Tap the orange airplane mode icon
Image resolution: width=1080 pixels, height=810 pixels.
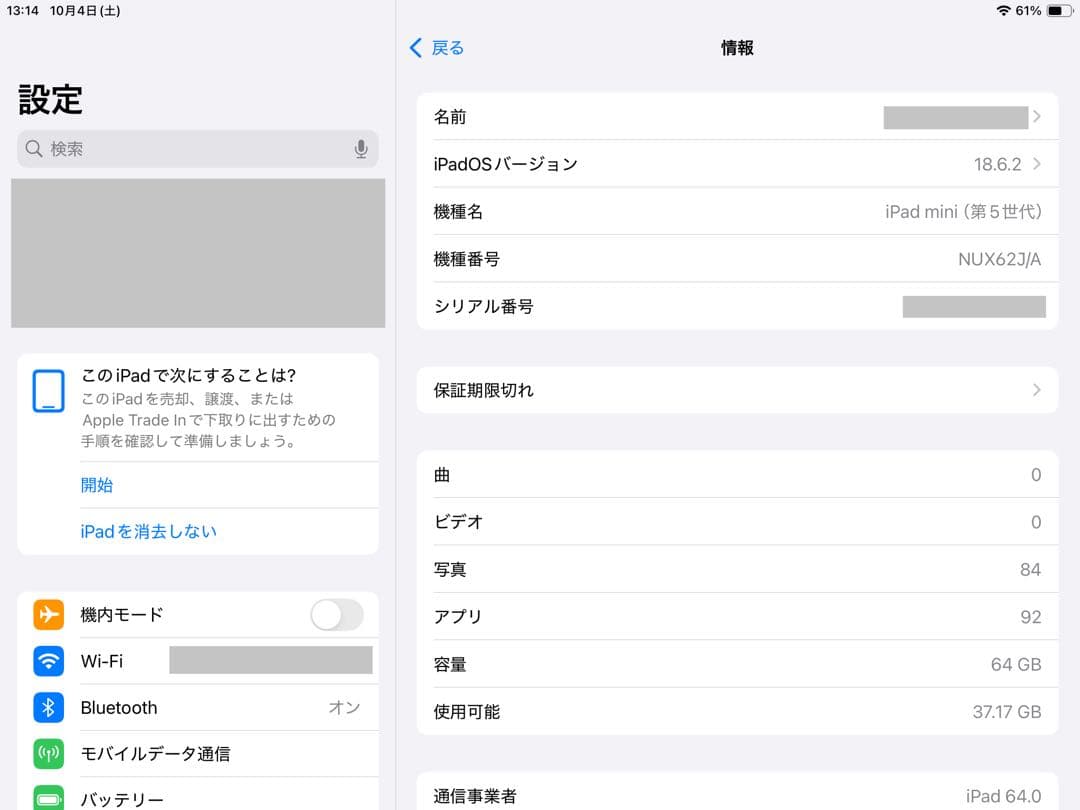coord(48,615)
